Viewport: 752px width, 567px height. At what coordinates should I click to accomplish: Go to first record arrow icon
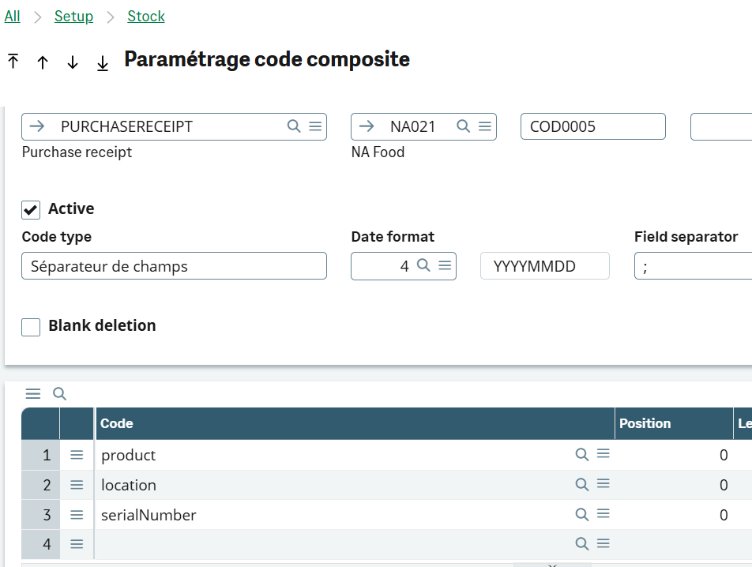pyautogui.click(x=13, y=62)
